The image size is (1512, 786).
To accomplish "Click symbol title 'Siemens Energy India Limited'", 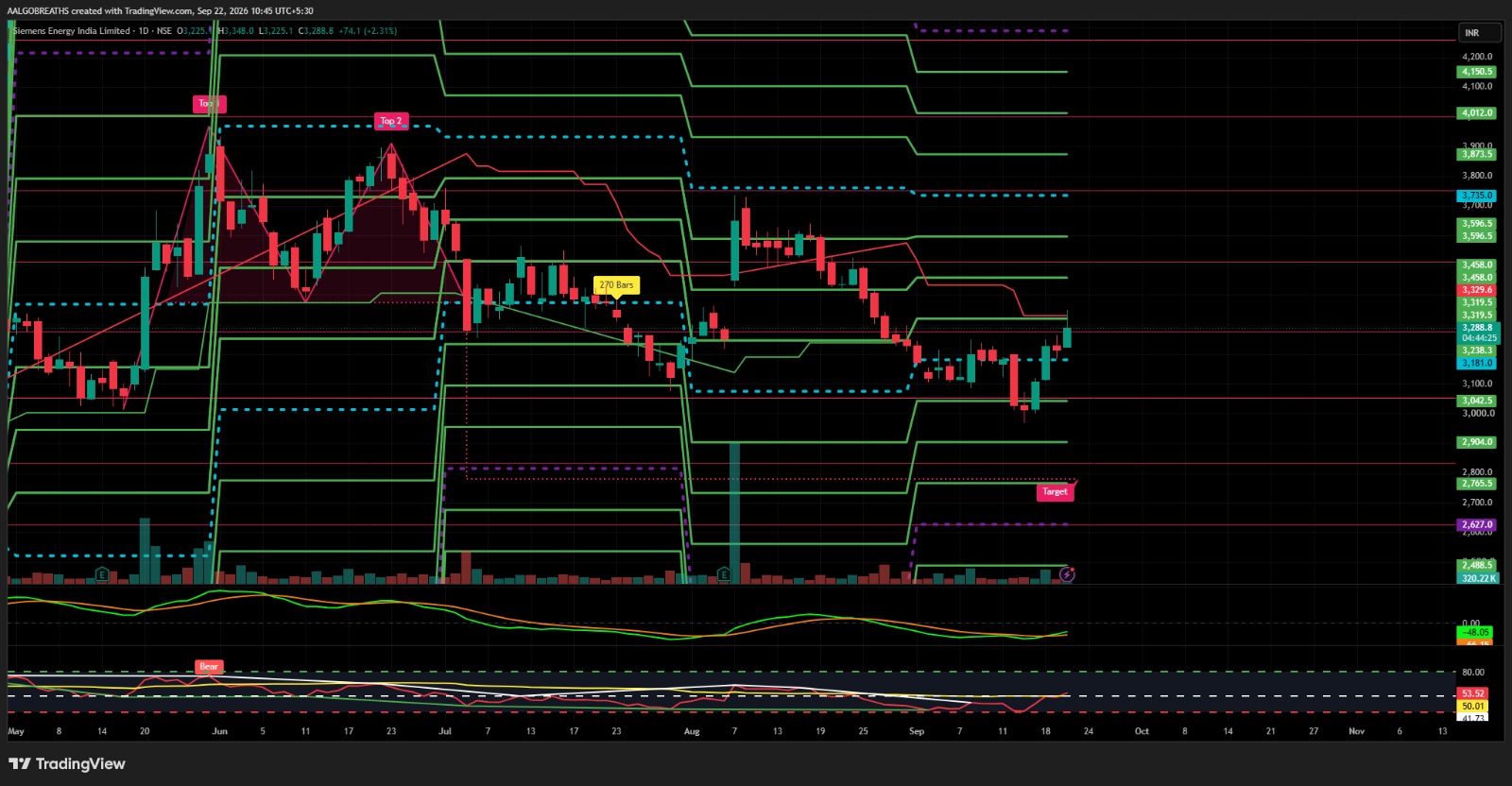I will 72,31.
